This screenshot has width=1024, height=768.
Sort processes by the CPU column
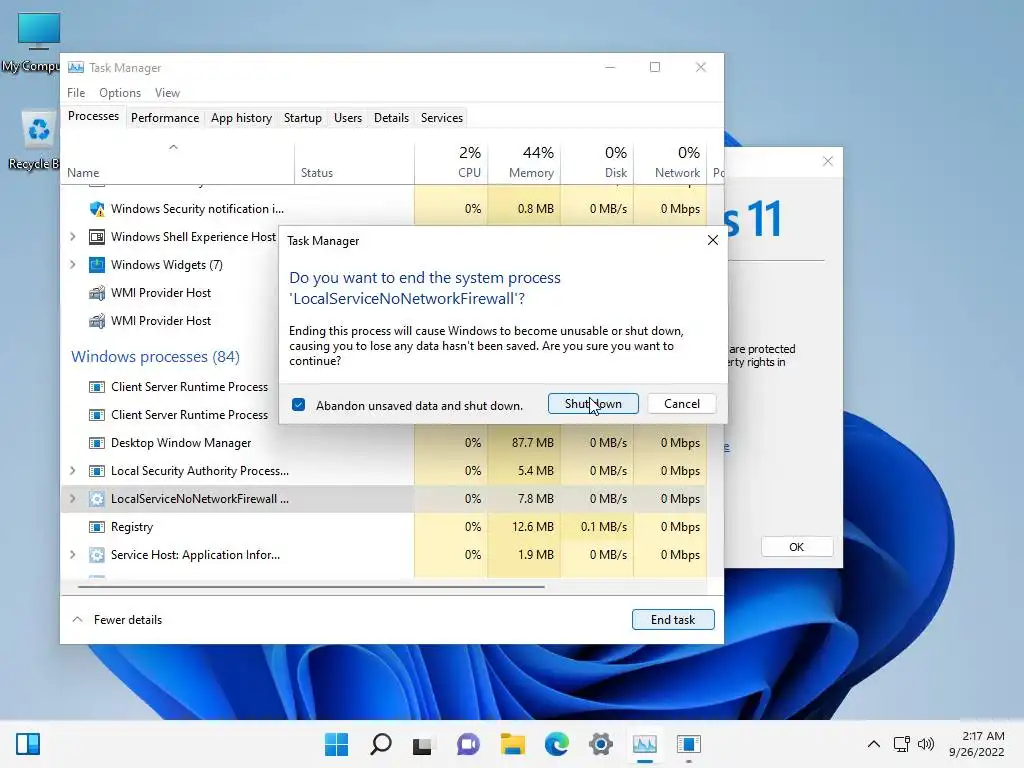pyautogui.click(x=451, y=162)
